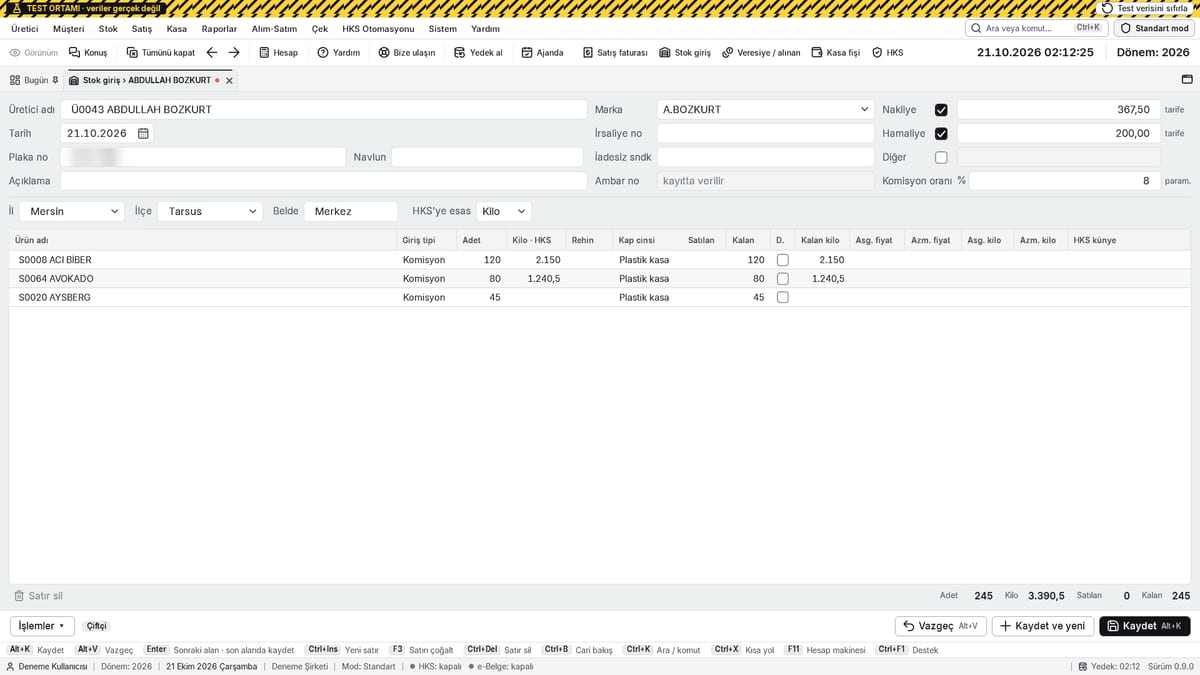This screenshot has width=1200, height=675.
Task: Open Yardım help from the toolbar
Action: click(338, 52)
